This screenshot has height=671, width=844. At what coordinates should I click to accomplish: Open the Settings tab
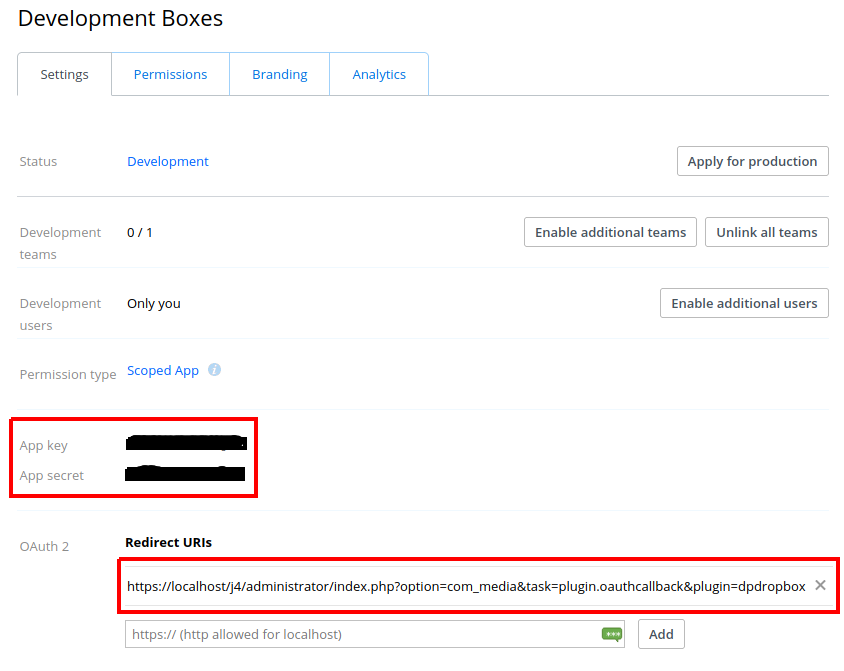tap(64, 75)
